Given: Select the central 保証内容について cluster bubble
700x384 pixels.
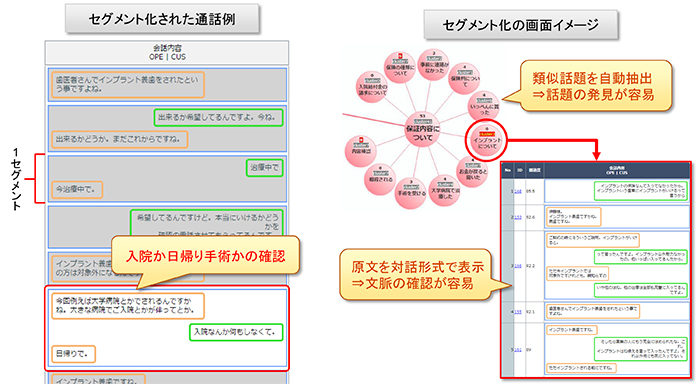Looking at the screenshot, I should click(422, 130).
